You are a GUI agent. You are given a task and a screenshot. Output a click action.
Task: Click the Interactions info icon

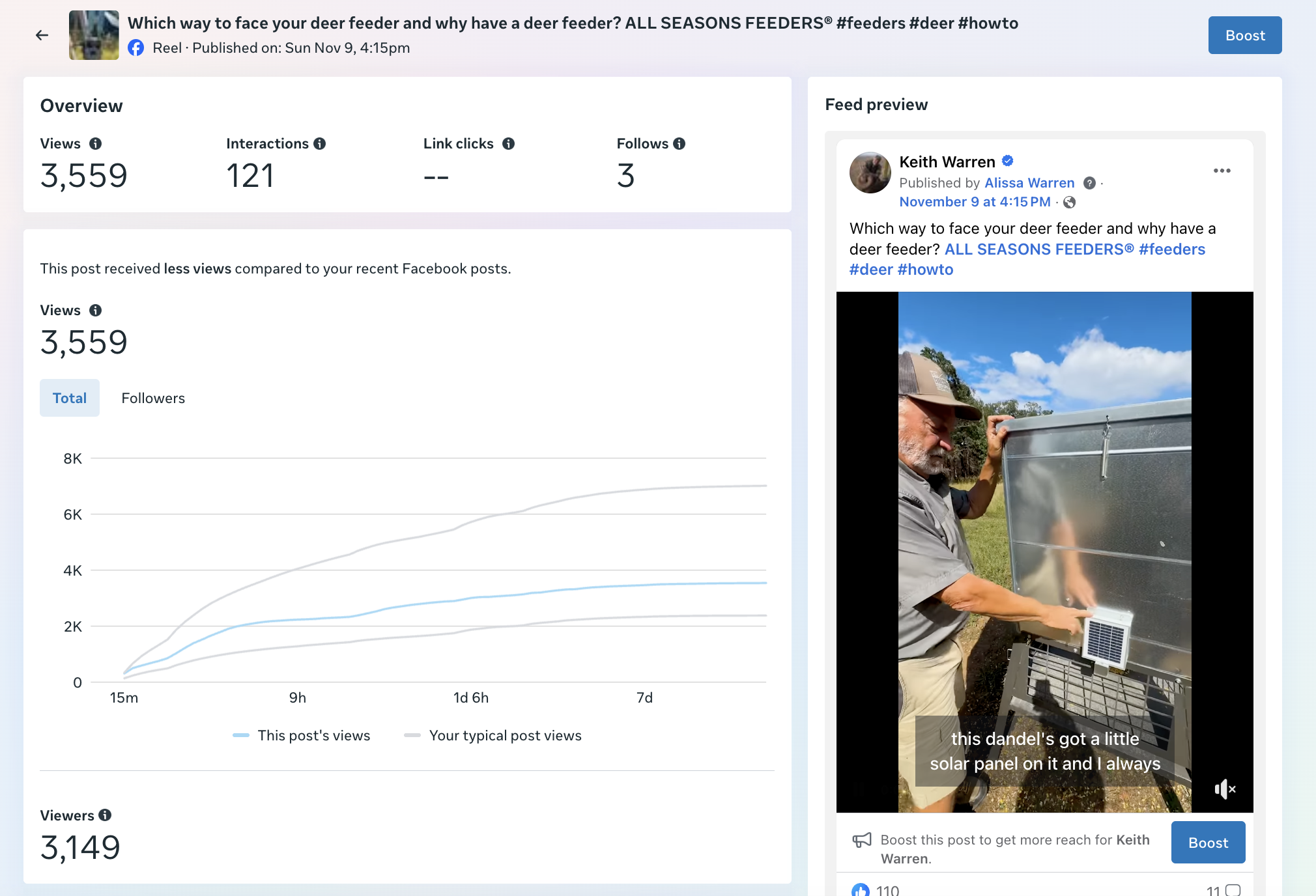[319, 144]
